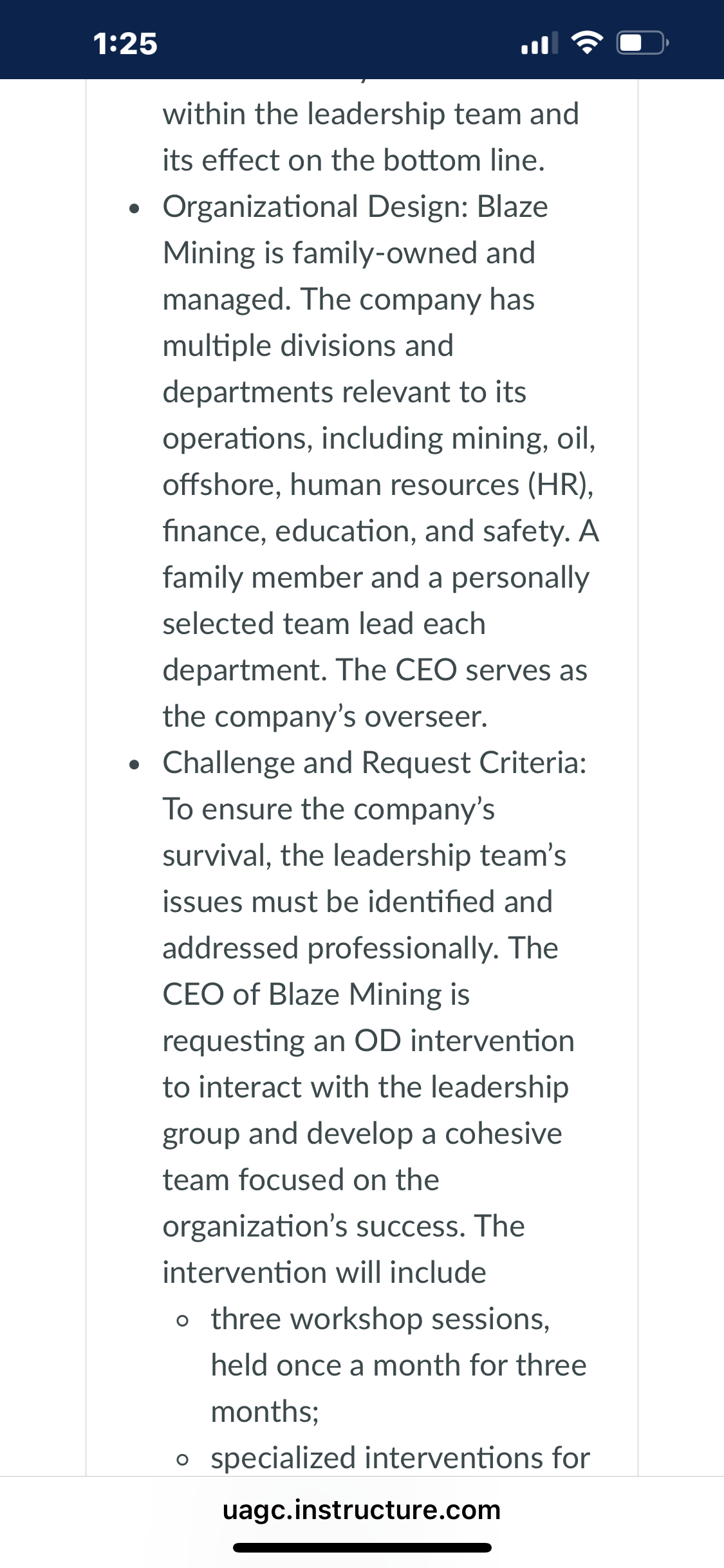724x1568 pixels.
Task: Select the "Organizational Design:" heading text
Action: pos(315,207)
